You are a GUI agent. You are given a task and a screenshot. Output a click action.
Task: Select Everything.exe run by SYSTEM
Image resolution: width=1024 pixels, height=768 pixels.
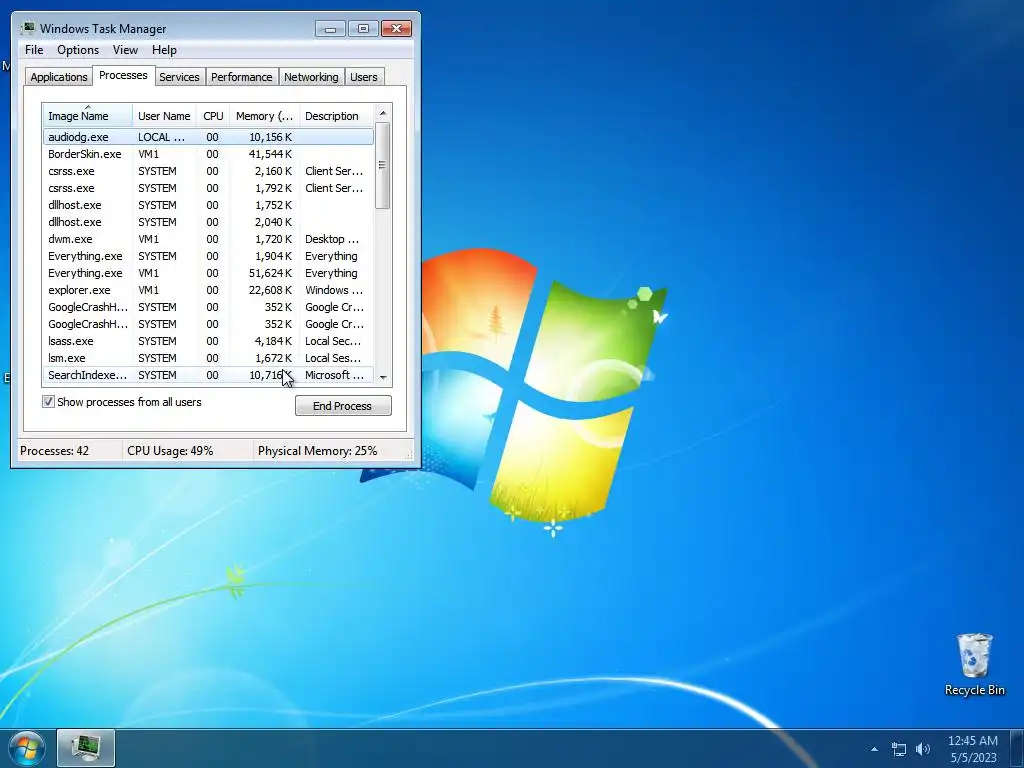coord(208,256)
